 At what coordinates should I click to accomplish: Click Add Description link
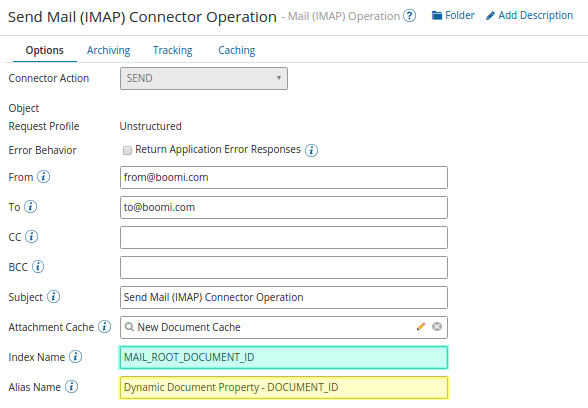pyautogui.click(x=529, y=15)
